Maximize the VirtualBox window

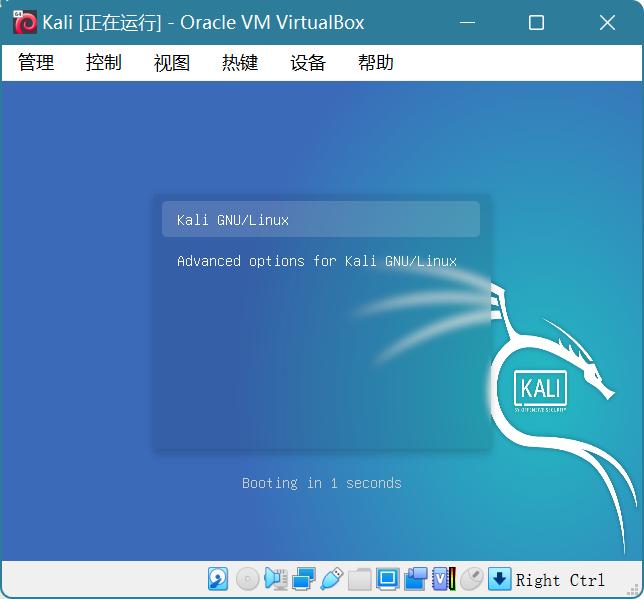pos(536,23)
